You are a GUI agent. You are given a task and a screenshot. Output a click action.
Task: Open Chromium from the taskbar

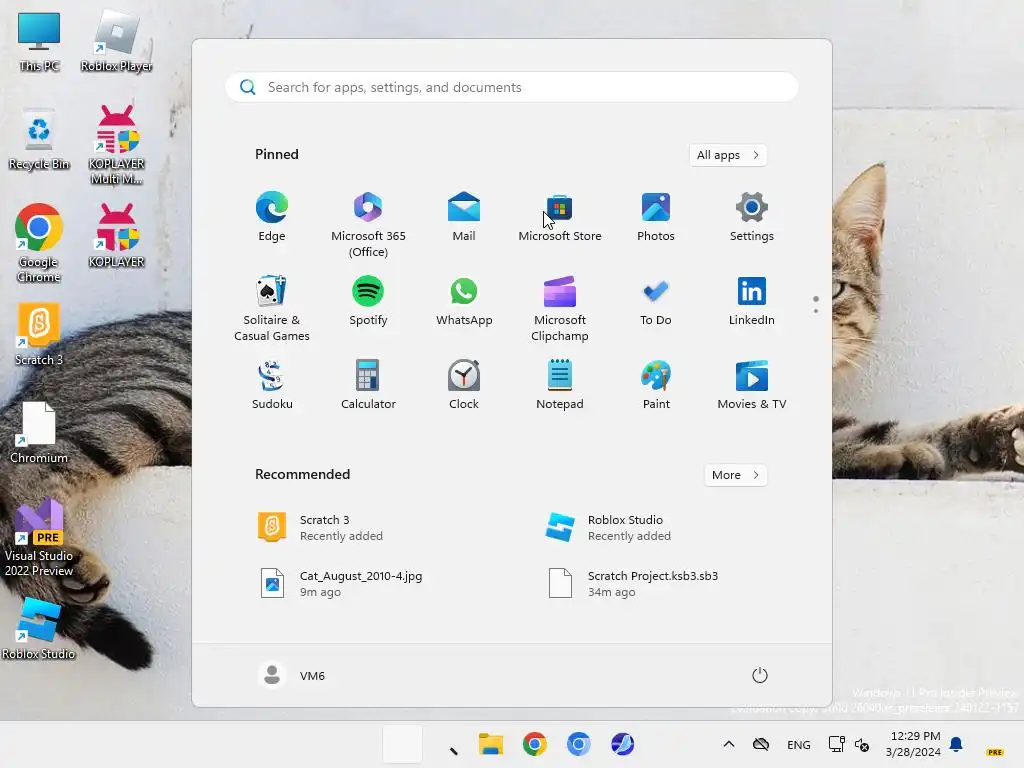(579, 744)
